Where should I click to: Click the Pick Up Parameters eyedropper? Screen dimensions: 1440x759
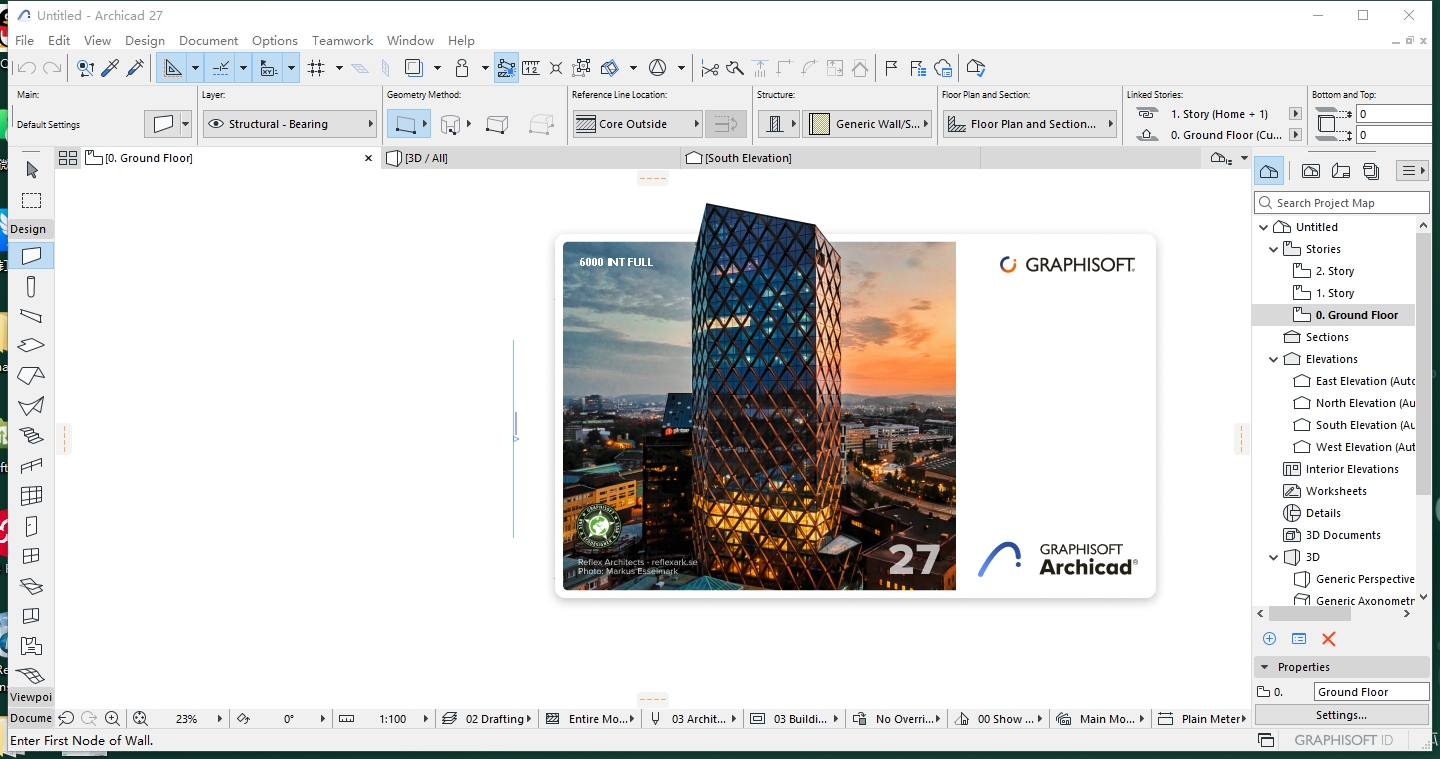pos(111,68)
